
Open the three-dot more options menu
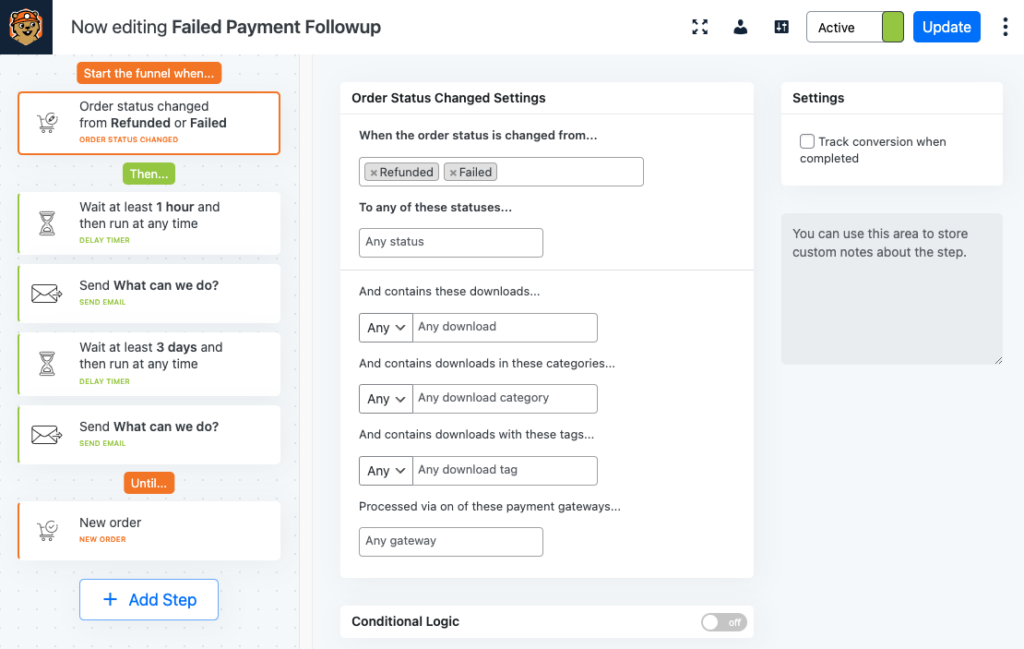coord(1005,27)
